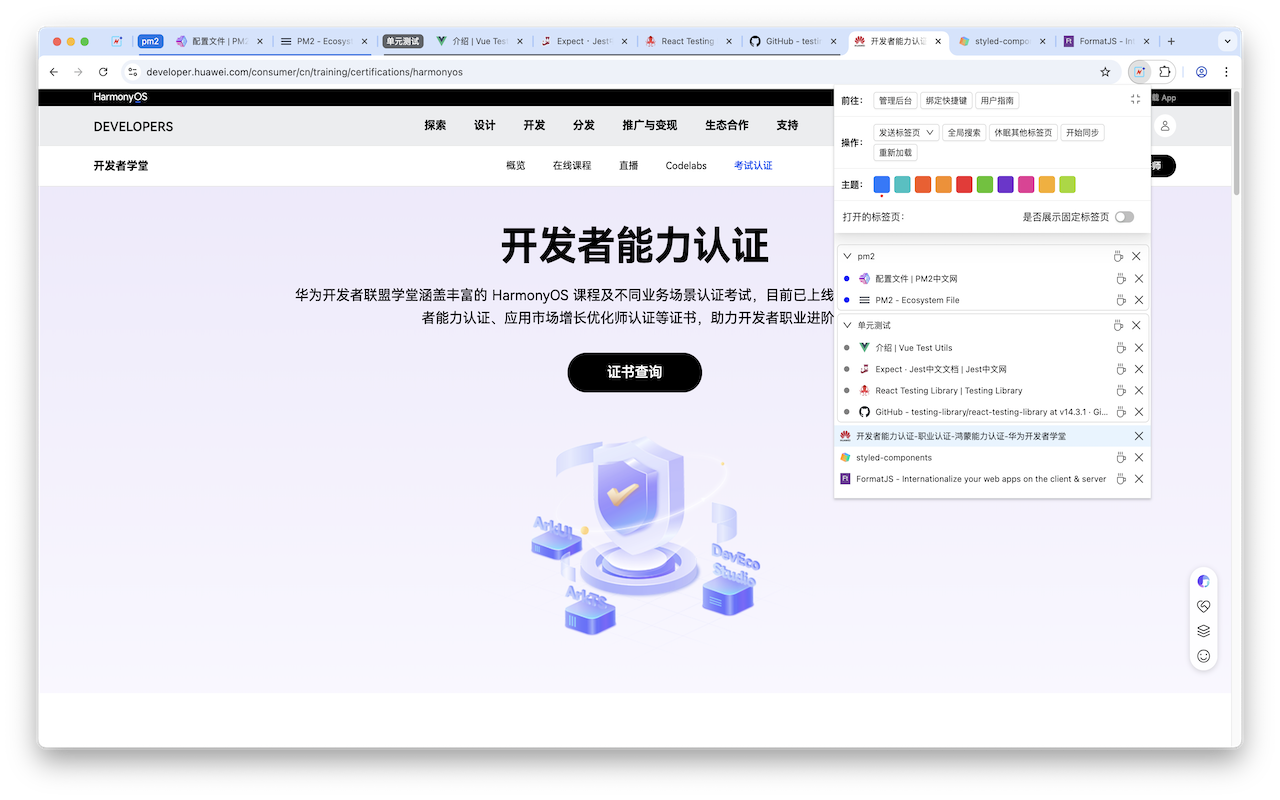The width and height of the screenshot is (1280, 800).
Task: Open the Codelabs nav item
Action: point(686,166)
